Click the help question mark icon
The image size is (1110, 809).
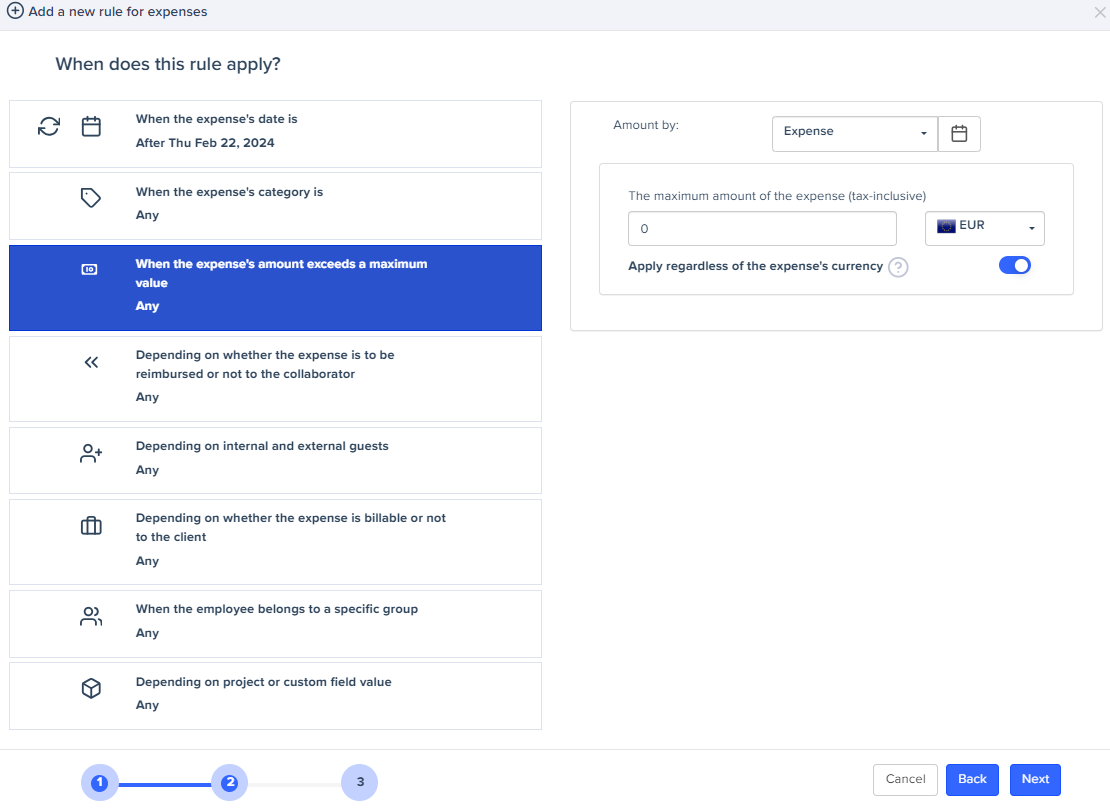(898, 267)
